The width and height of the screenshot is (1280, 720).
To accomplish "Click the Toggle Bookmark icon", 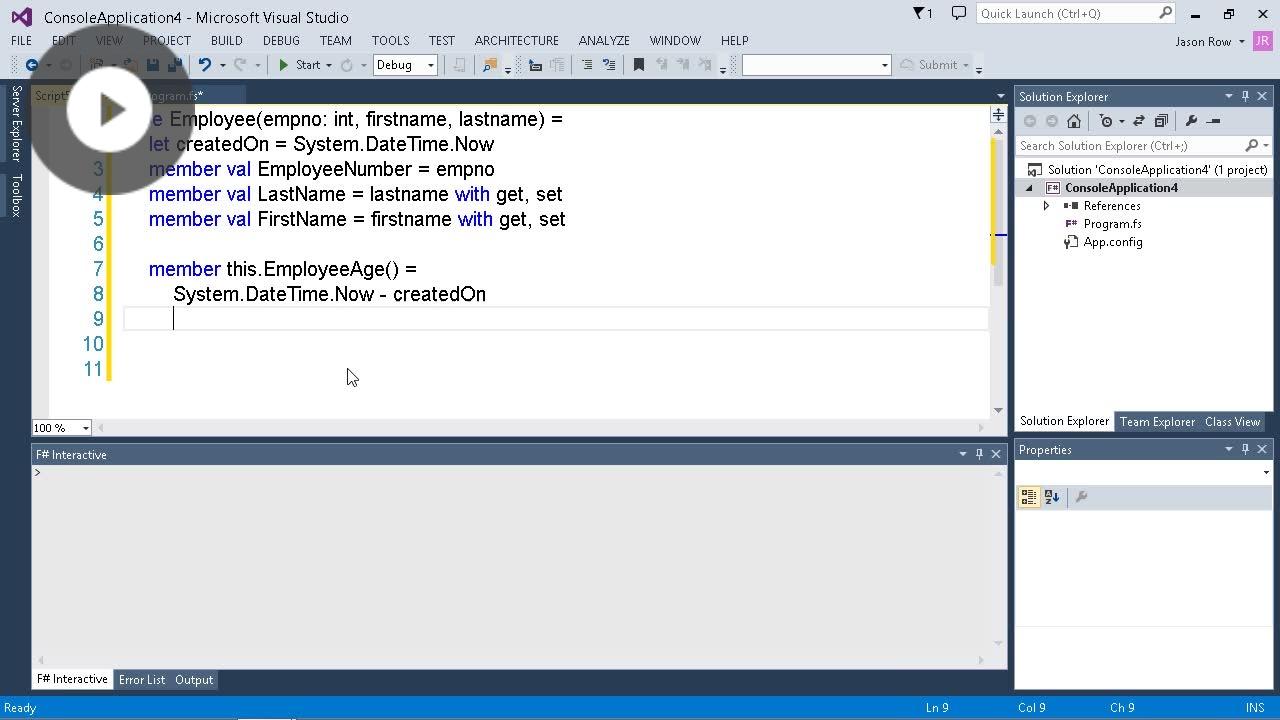I will pos(639,64).
